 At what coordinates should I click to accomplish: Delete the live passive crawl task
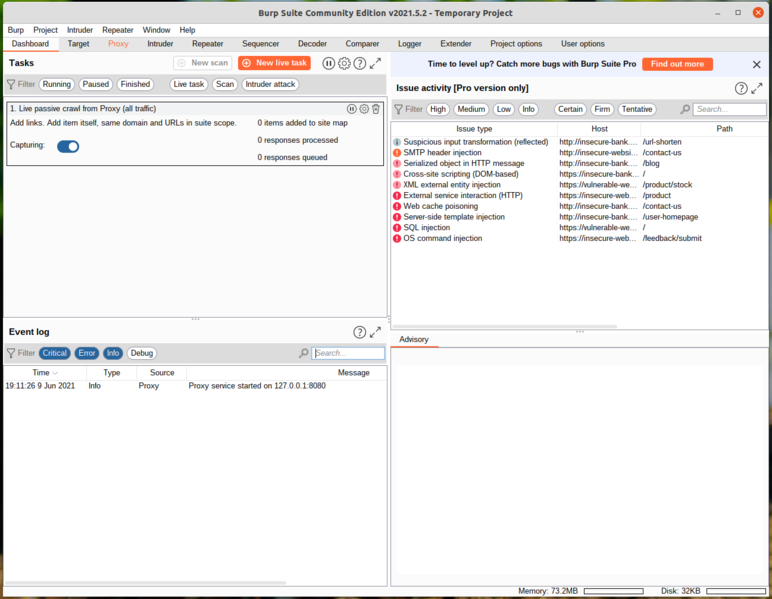point(376,108)
